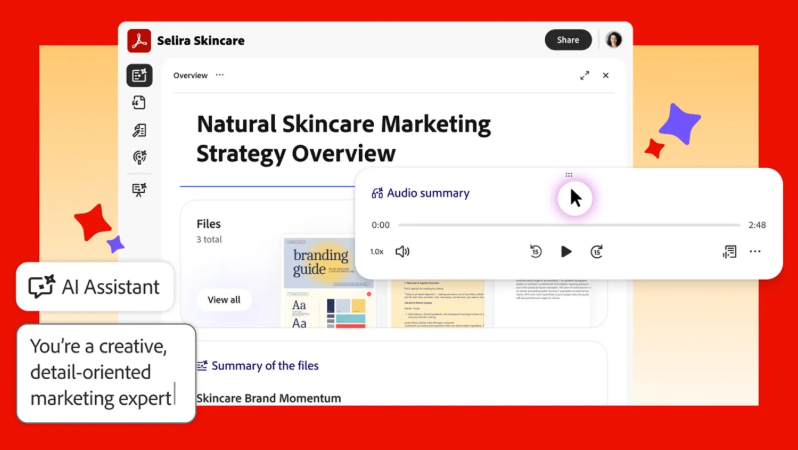Open the presentation sidebar icon
The width and height of the screenshot is (798, 450).
(139, 190)
